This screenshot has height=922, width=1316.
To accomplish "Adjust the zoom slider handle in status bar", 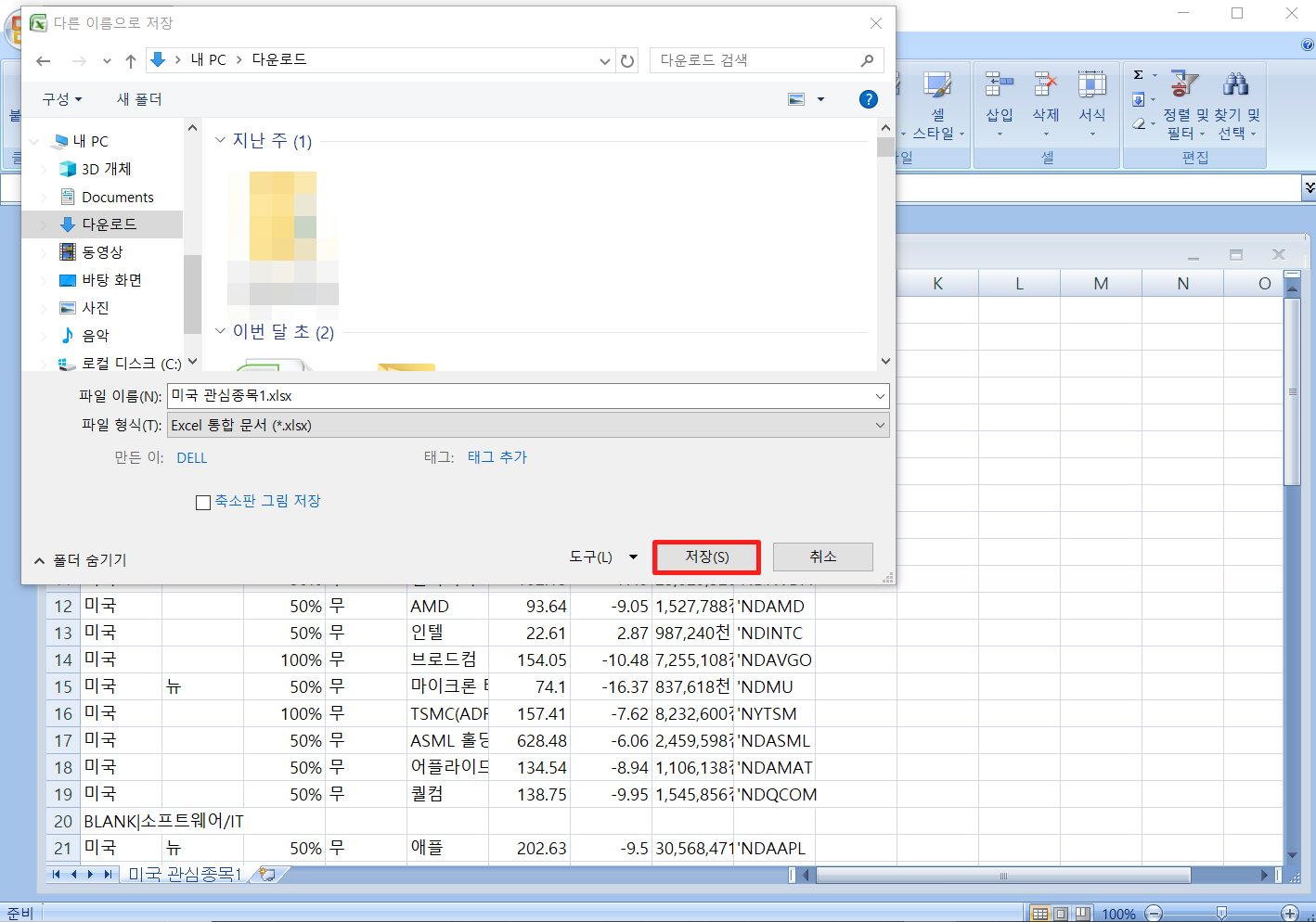I will (x=1222, y=914).
